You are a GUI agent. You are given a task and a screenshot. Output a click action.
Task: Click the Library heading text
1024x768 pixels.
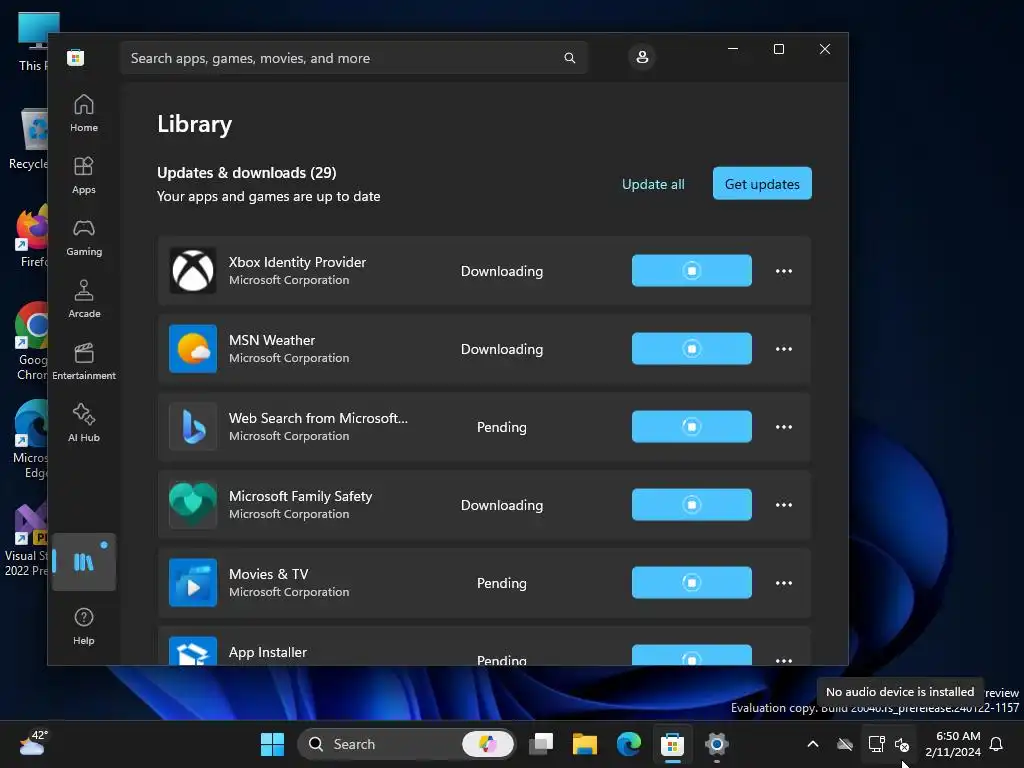pyautogui.click(x=195, y=124)
